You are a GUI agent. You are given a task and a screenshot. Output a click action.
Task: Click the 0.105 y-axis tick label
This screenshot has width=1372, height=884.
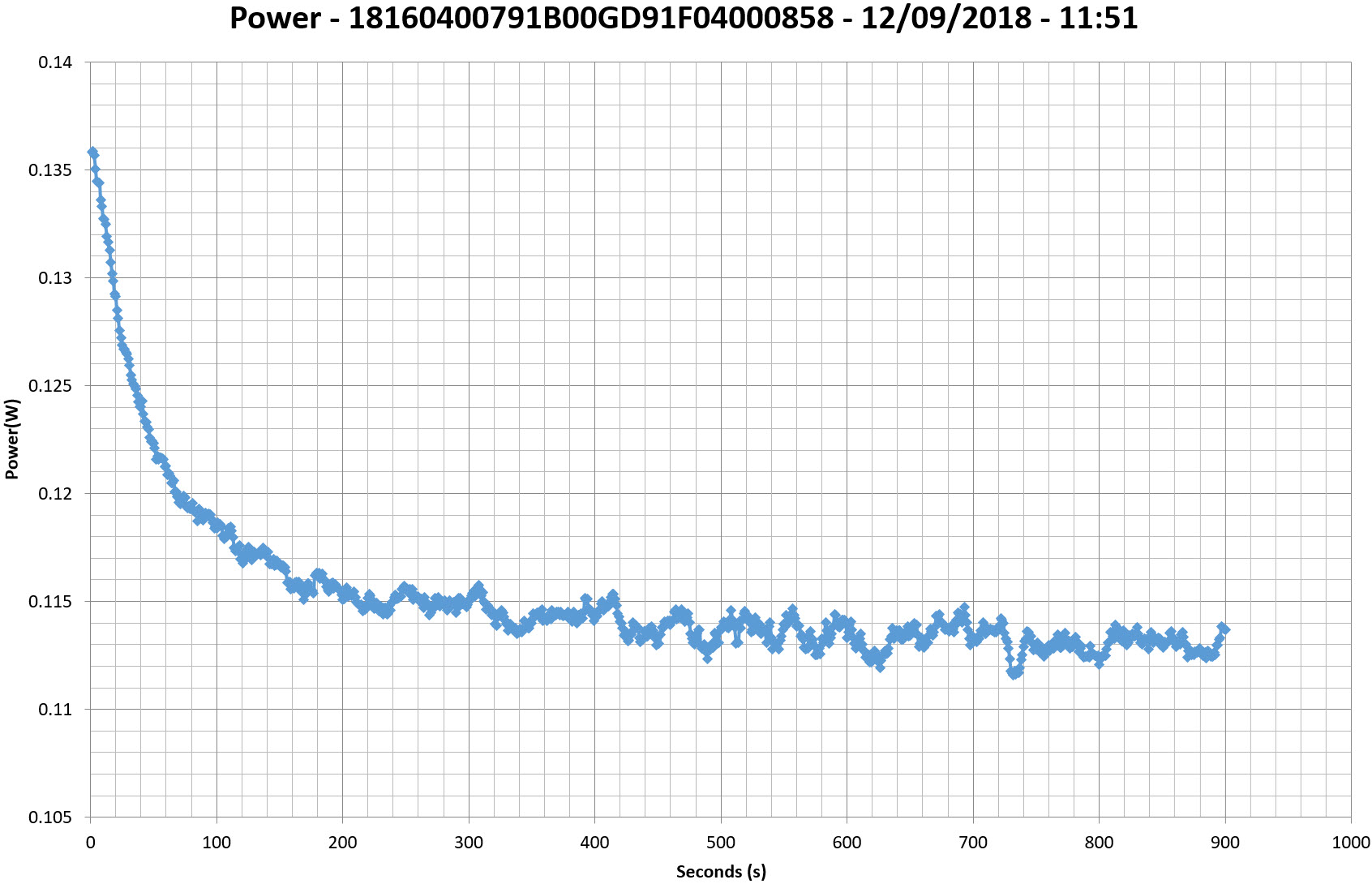tap(50, 817)
